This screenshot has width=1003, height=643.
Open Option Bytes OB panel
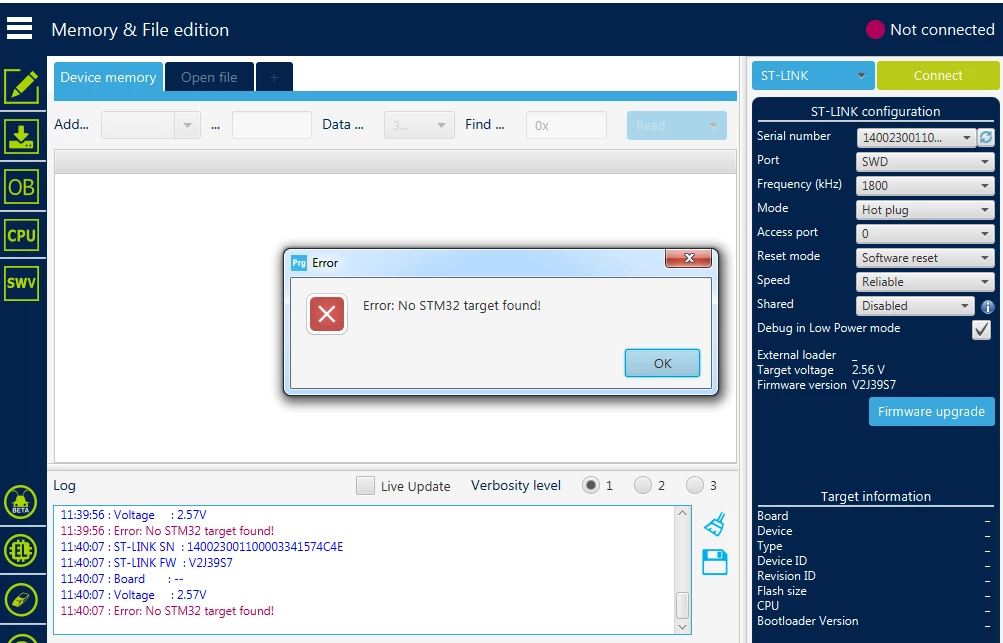[x=22, y=187]
